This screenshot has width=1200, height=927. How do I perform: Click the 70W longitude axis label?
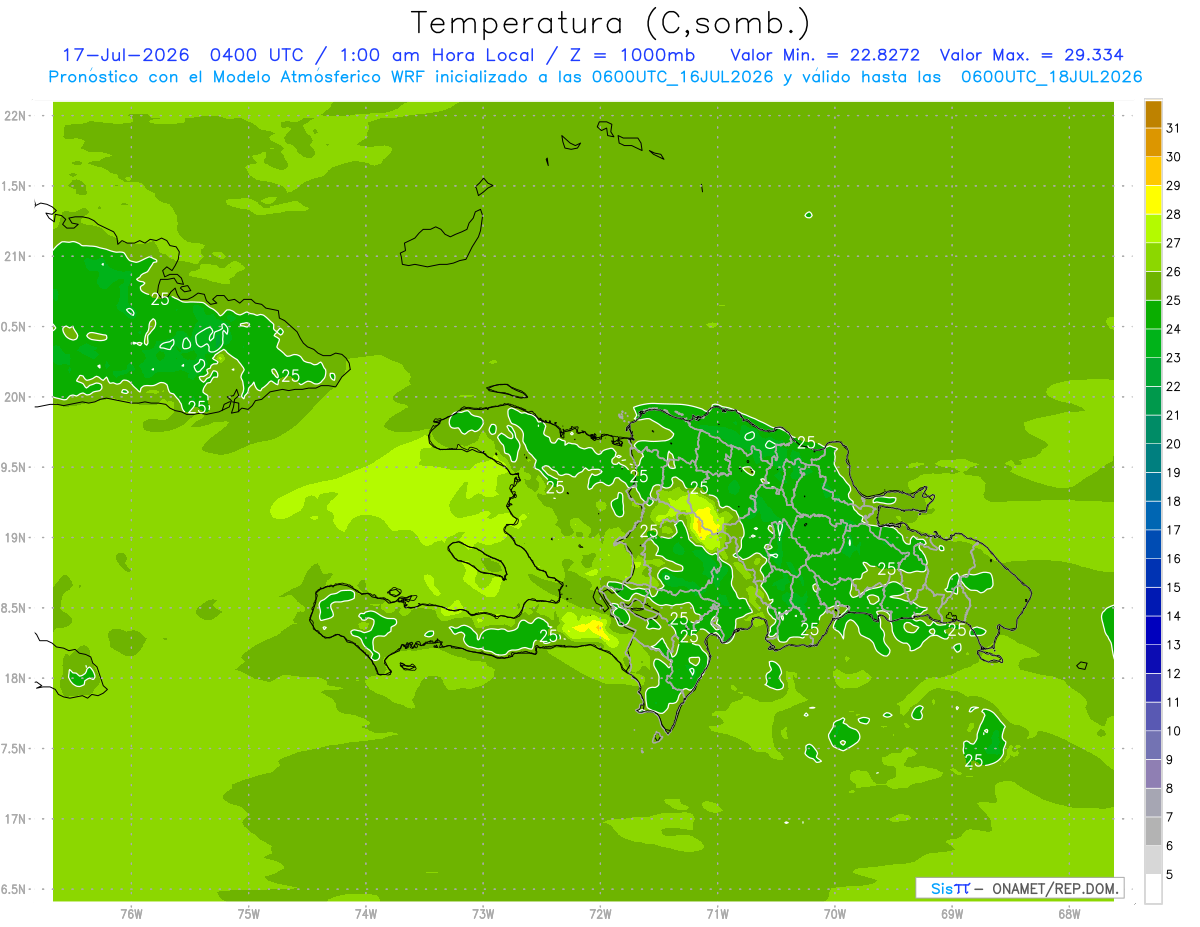[x=835, y=914]
